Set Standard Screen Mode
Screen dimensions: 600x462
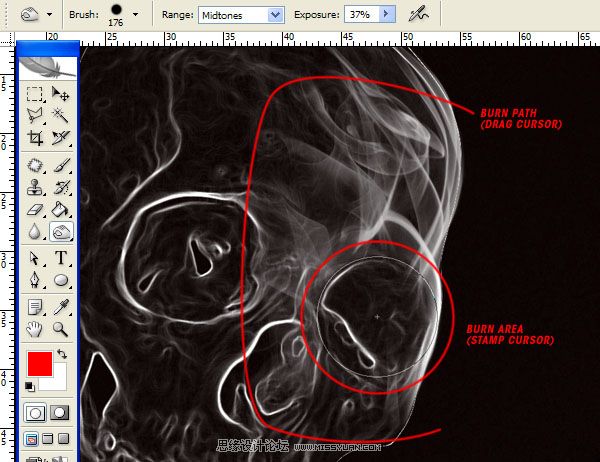tap(32, 439)
